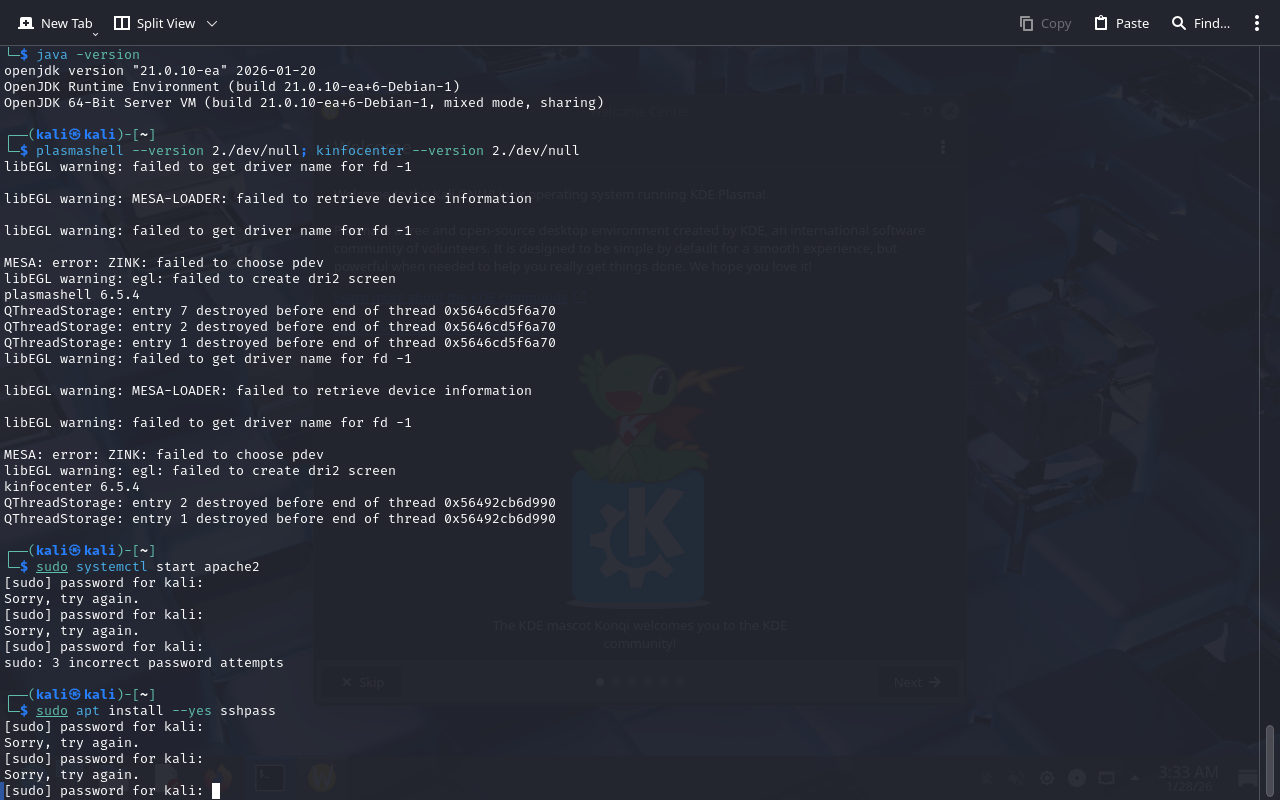Click the New Tab plus icon

[26, 23]
